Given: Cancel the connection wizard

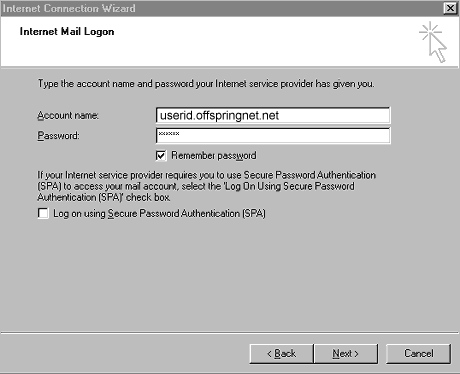Looking at the screenshot, I should click(x=419, y=354).
